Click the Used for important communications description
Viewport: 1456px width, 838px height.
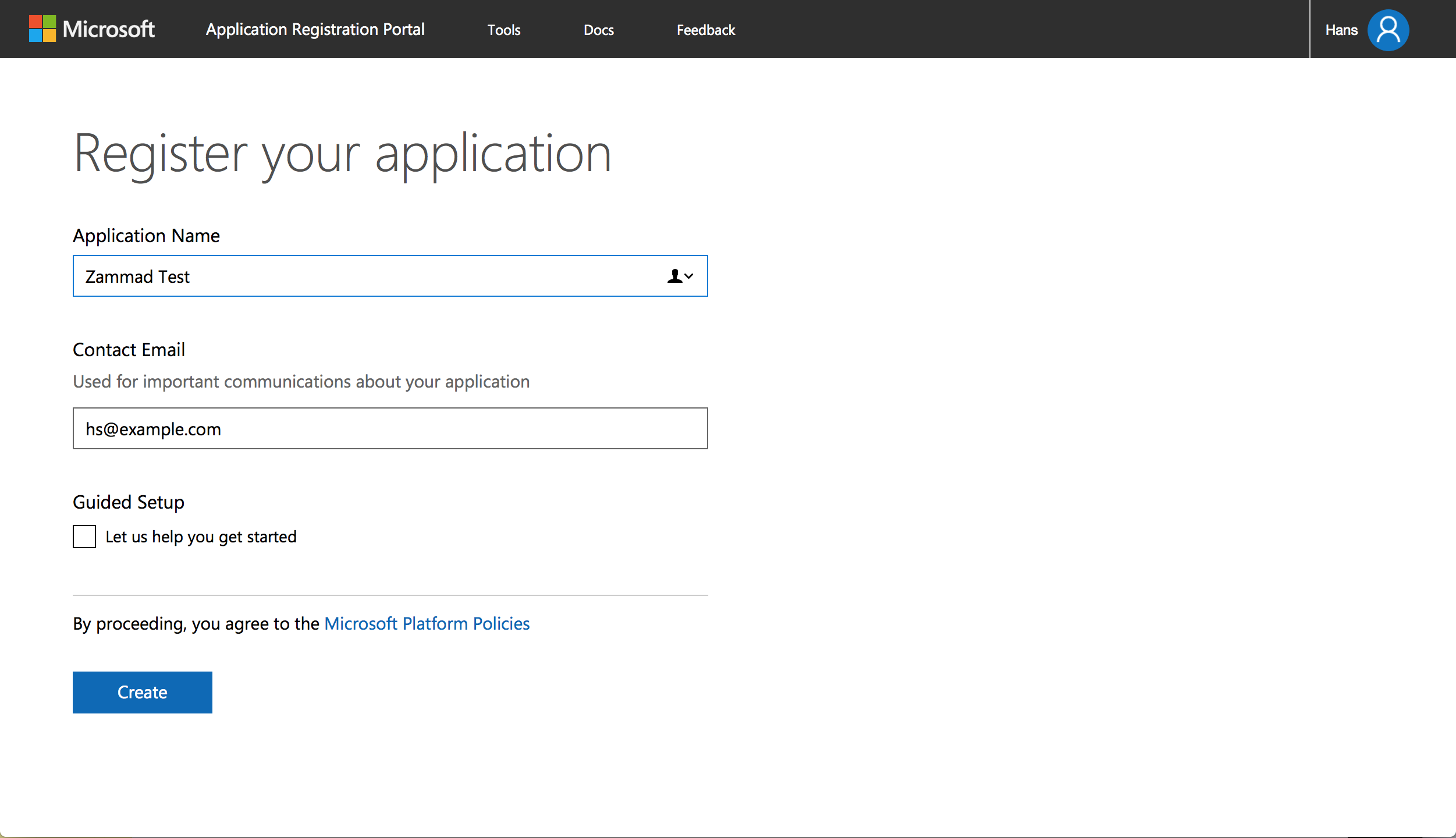pyautogui.click(x=301, y=382)
